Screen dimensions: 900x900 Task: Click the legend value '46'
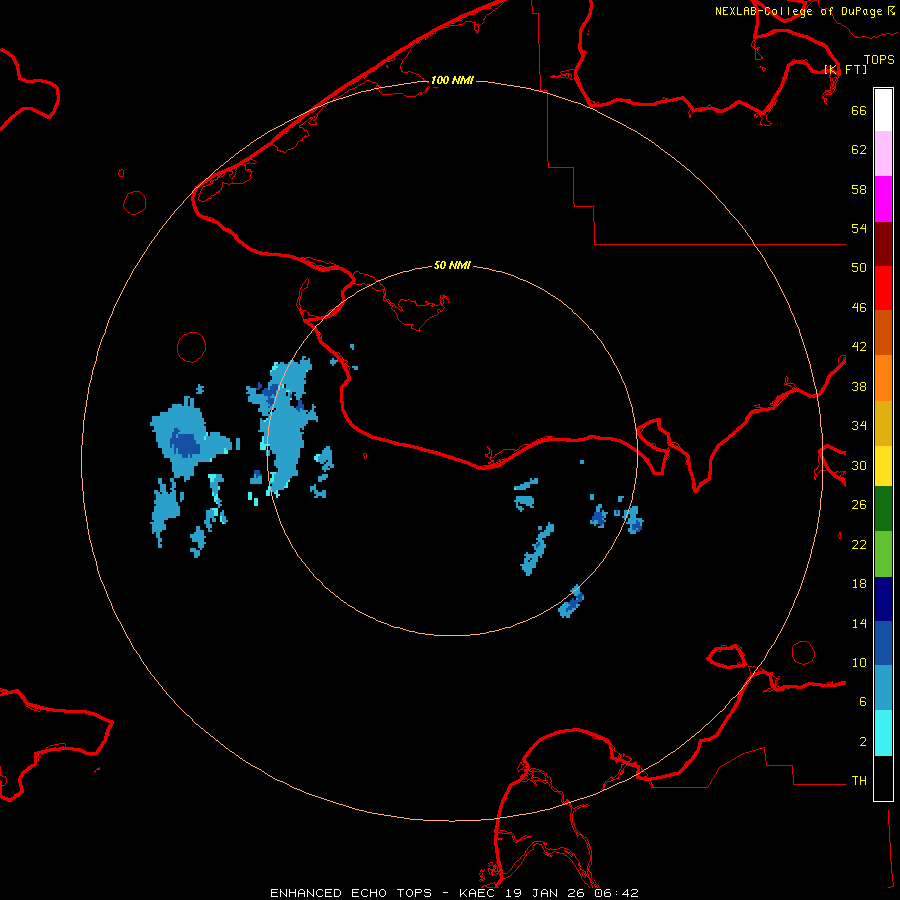859,308
